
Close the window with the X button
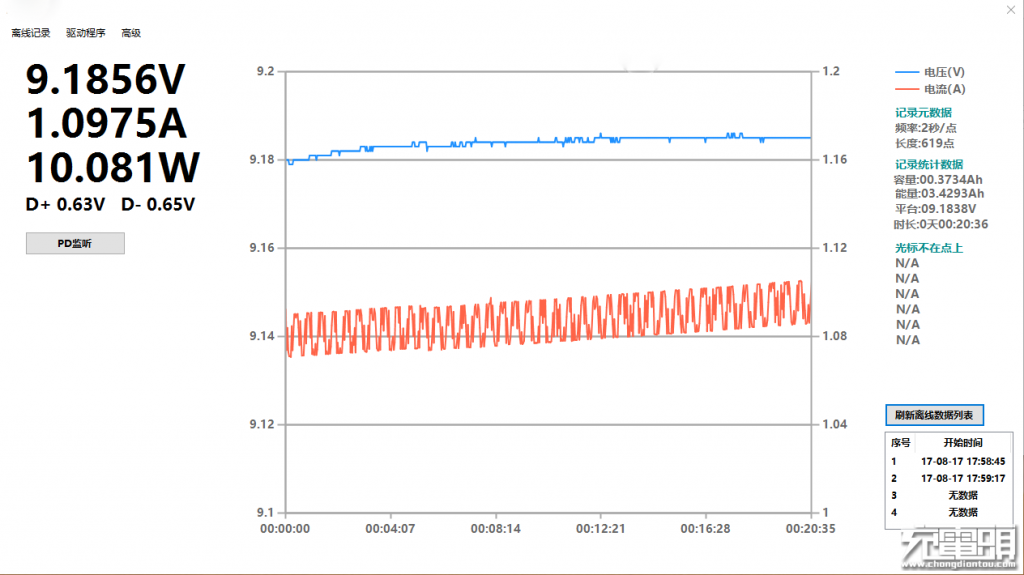pyautogui.click(x=1007, y=10)
